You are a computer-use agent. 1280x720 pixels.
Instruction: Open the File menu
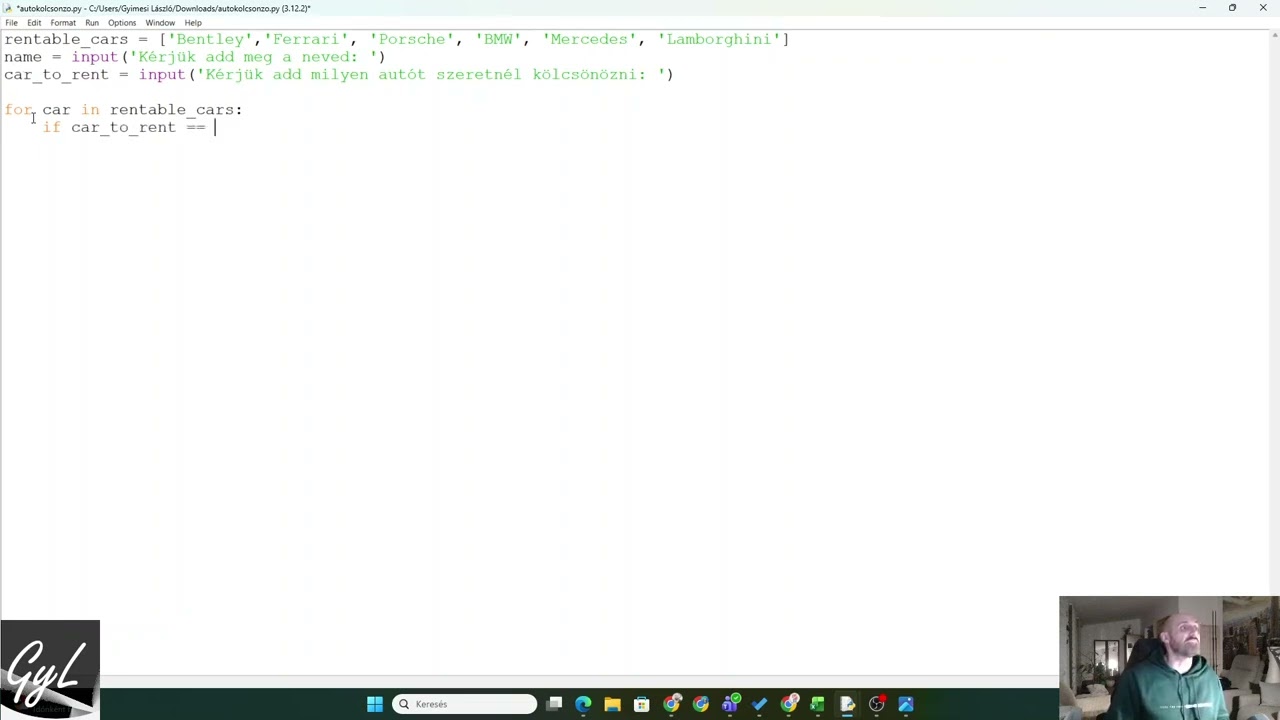point(11,23)
